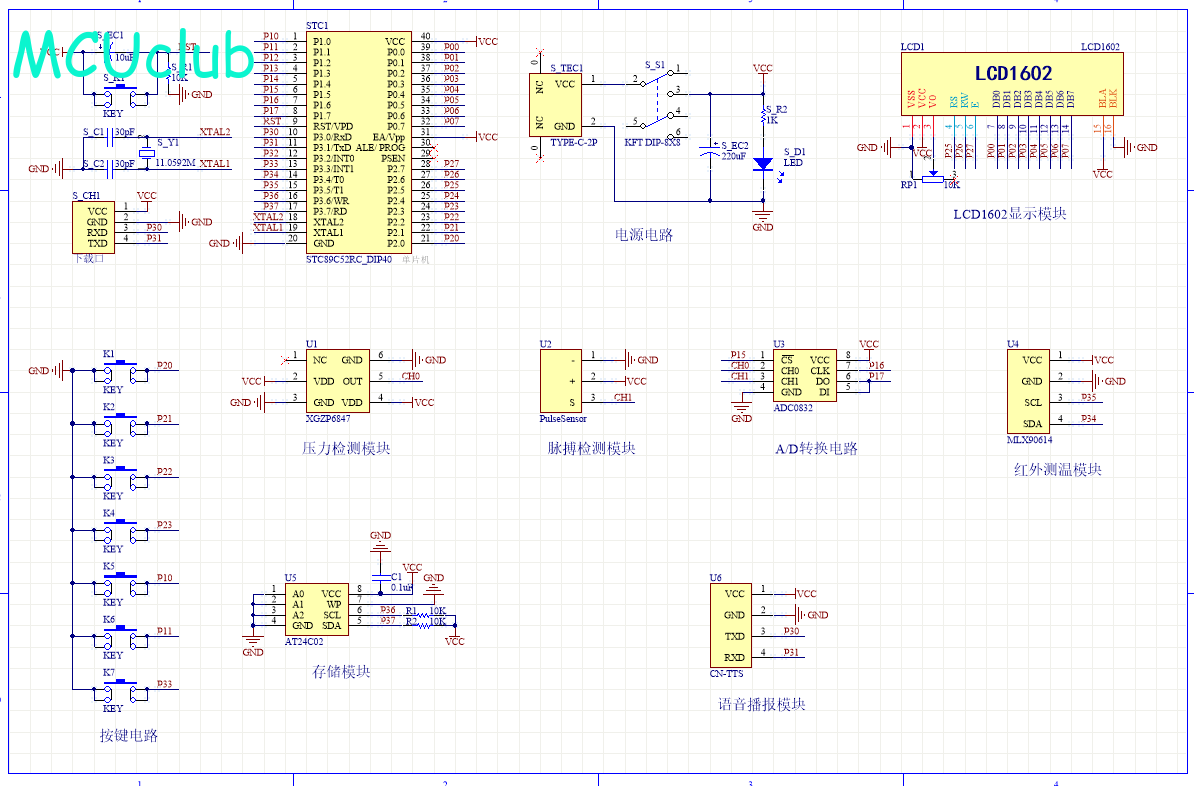Click the S_R2 1K resistor
Screen dimensions: 1194x786
click(x=763, y=116)
